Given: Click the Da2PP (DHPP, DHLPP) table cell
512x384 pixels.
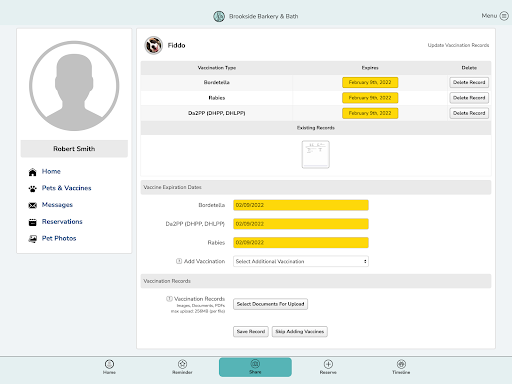Looking at the screenshot, I should (x=217, y=113).
